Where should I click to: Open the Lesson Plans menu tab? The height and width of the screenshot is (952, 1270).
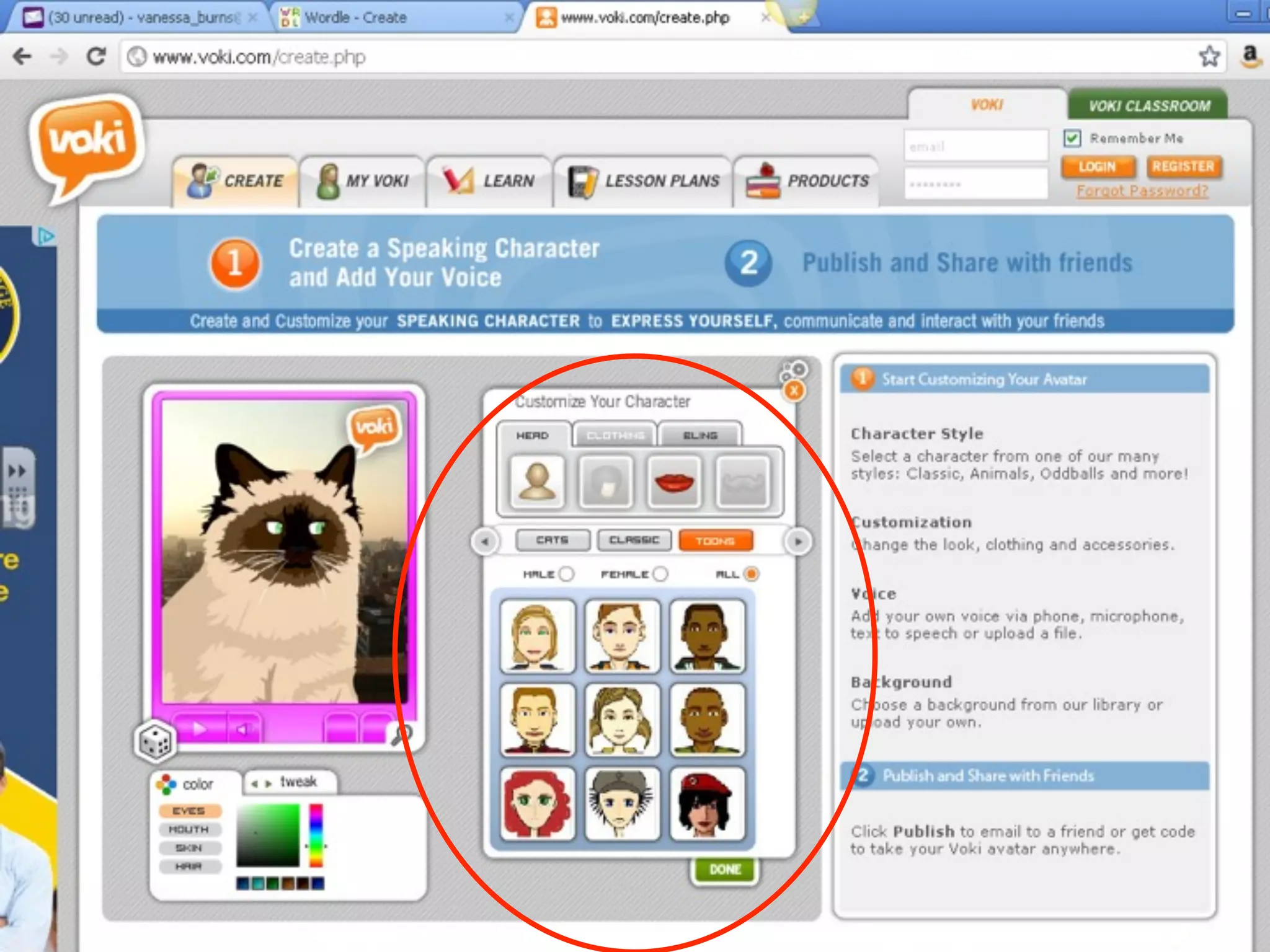coord(644,181)
